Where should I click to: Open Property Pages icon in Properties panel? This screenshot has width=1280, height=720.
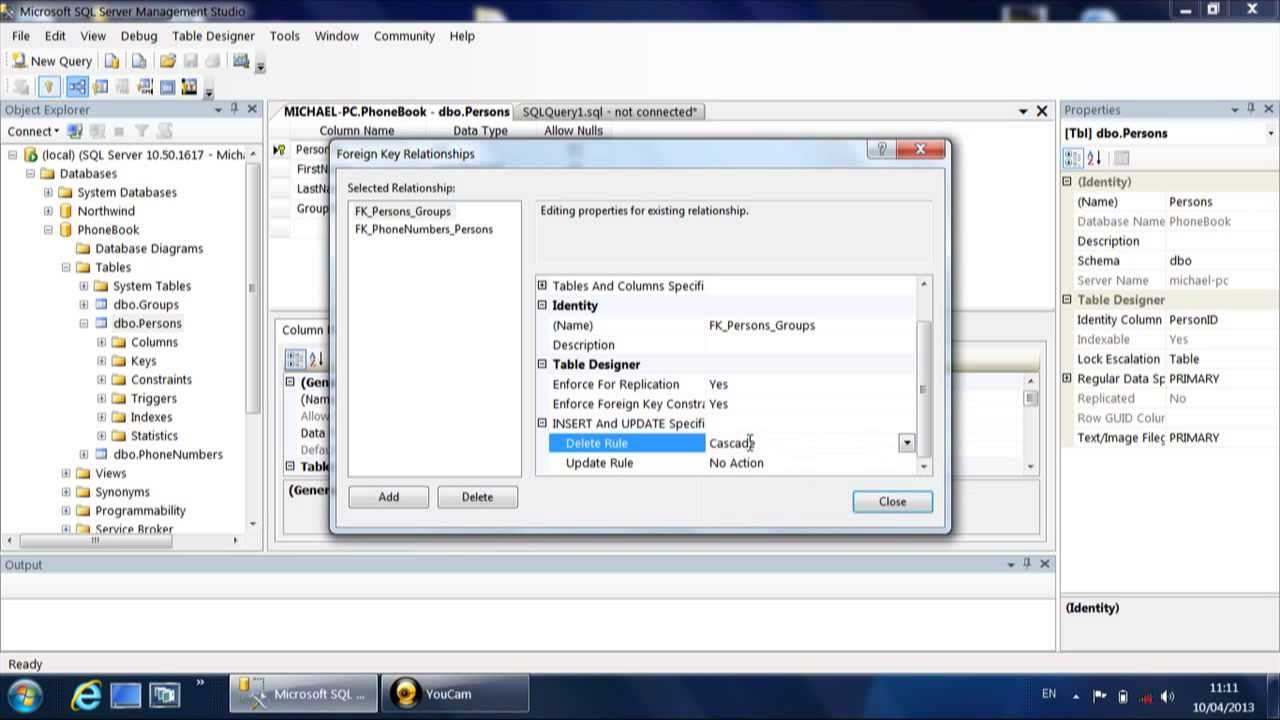point(1121,158)
